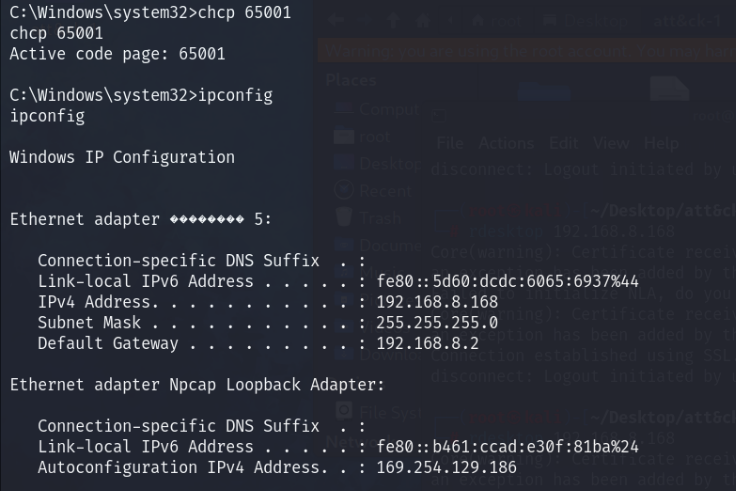Open the Help menu of background terminal
The width and height of the screenshot is (736, 491).
[661, 143]
